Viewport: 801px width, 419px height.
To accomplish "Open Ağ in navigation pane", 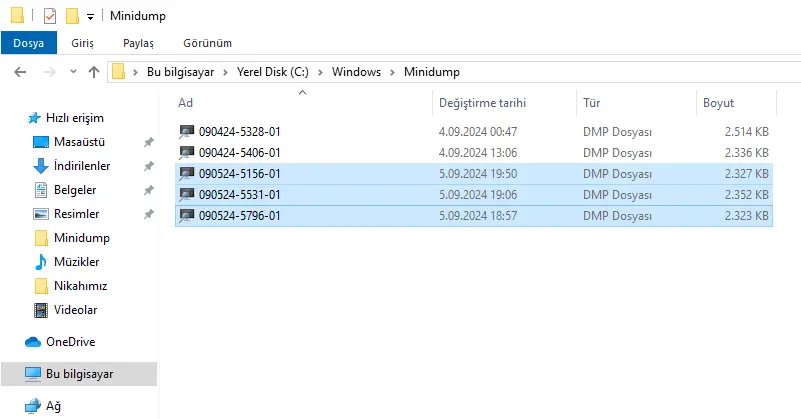I will click(53, 406).
